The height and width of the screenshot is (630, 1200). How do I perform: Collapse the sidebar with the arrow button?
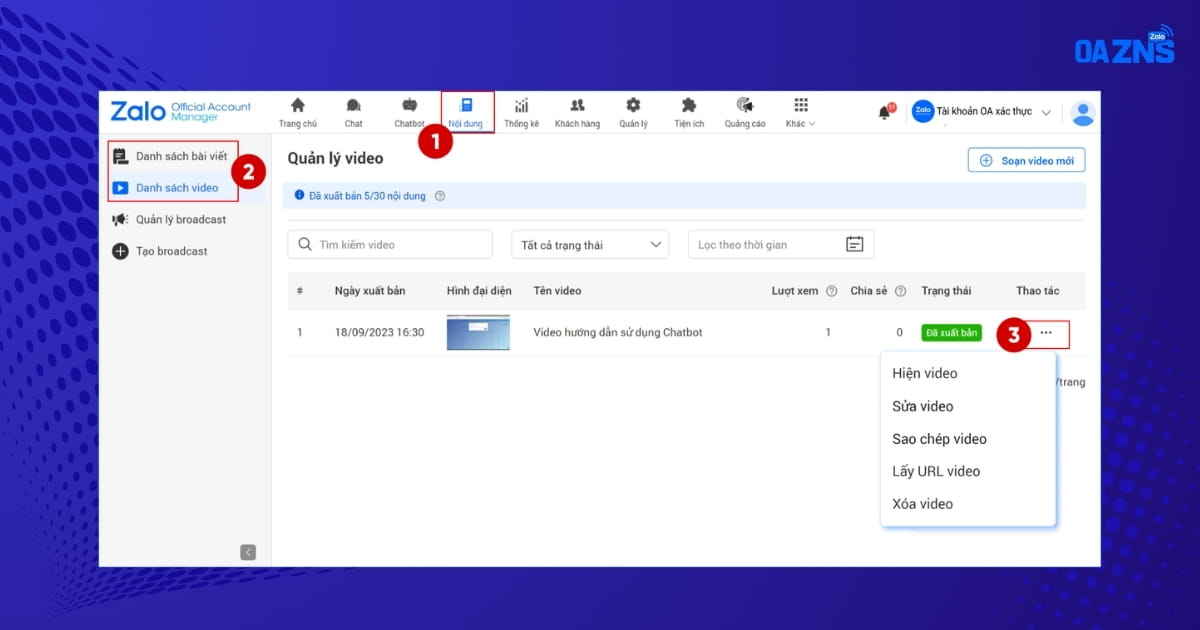pos(248,552)
